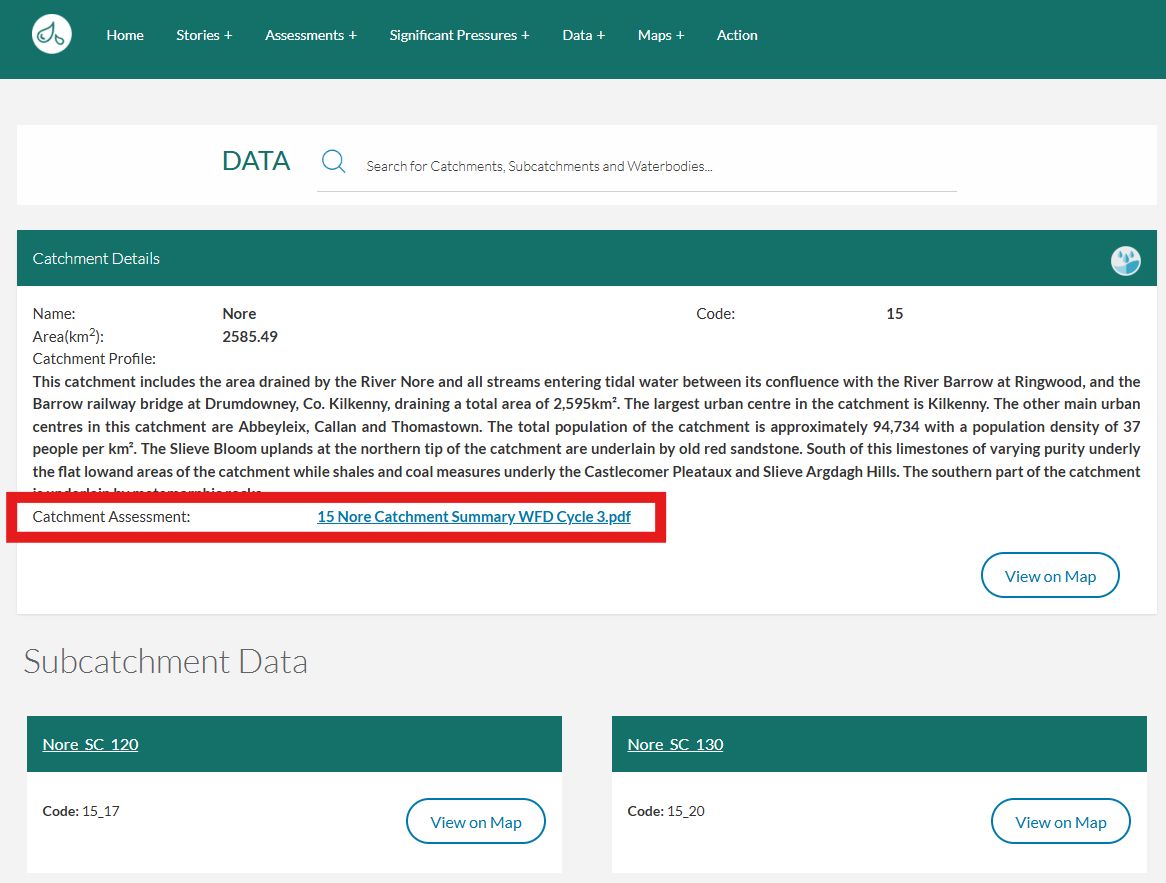The image size is (1166, 883).
Task: Open the 15 Nore Catchment Summary PDF link
Action: 473,517
